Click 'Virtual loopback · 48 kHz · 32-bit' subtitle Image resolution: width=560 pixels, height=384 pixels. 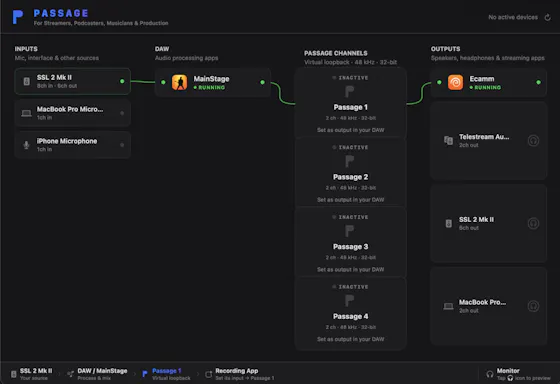tap(350, 62)
